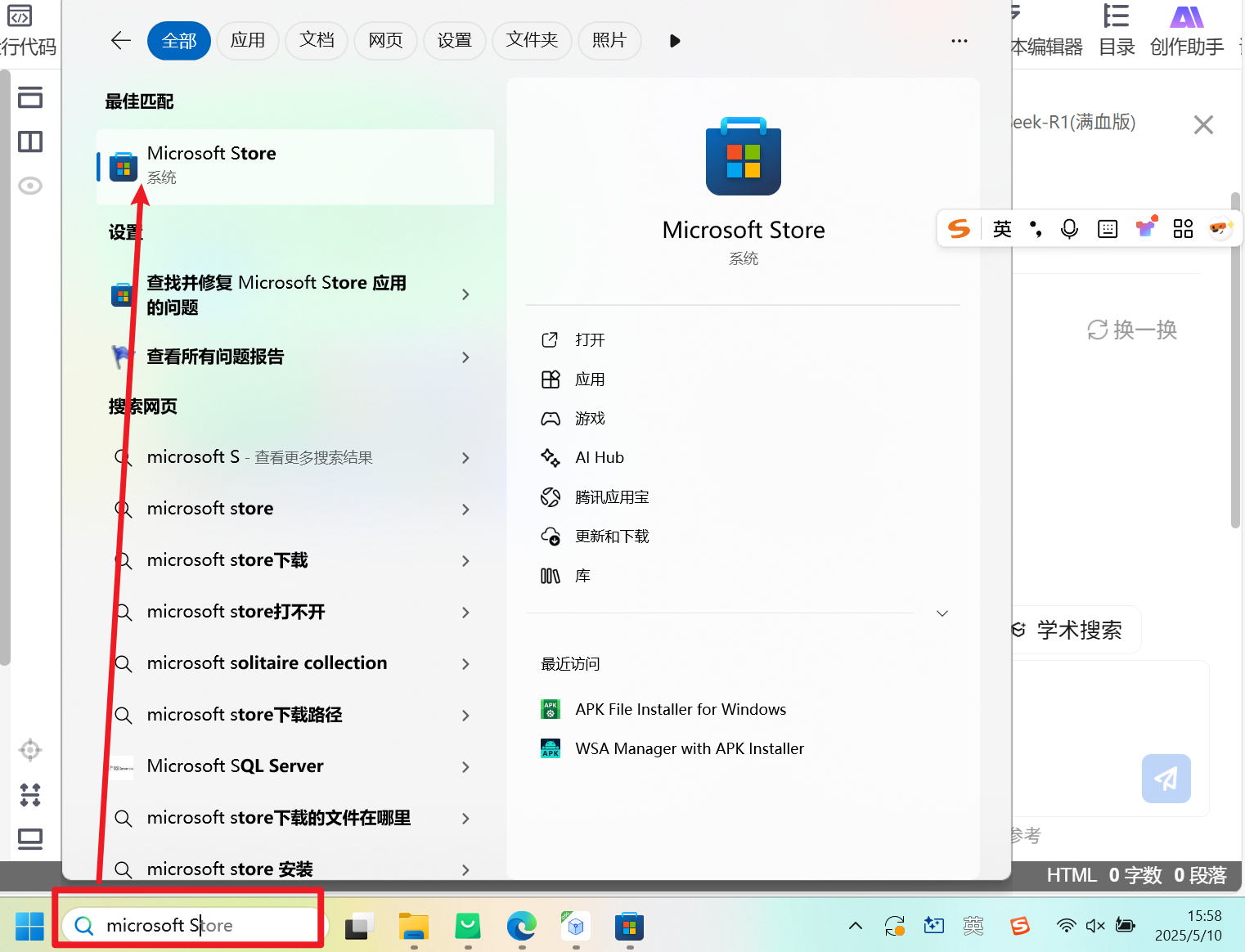Select the microsoft store下载路径 suggestion
The height and width of the screenshot is (952, 1245).
(295, 715)
